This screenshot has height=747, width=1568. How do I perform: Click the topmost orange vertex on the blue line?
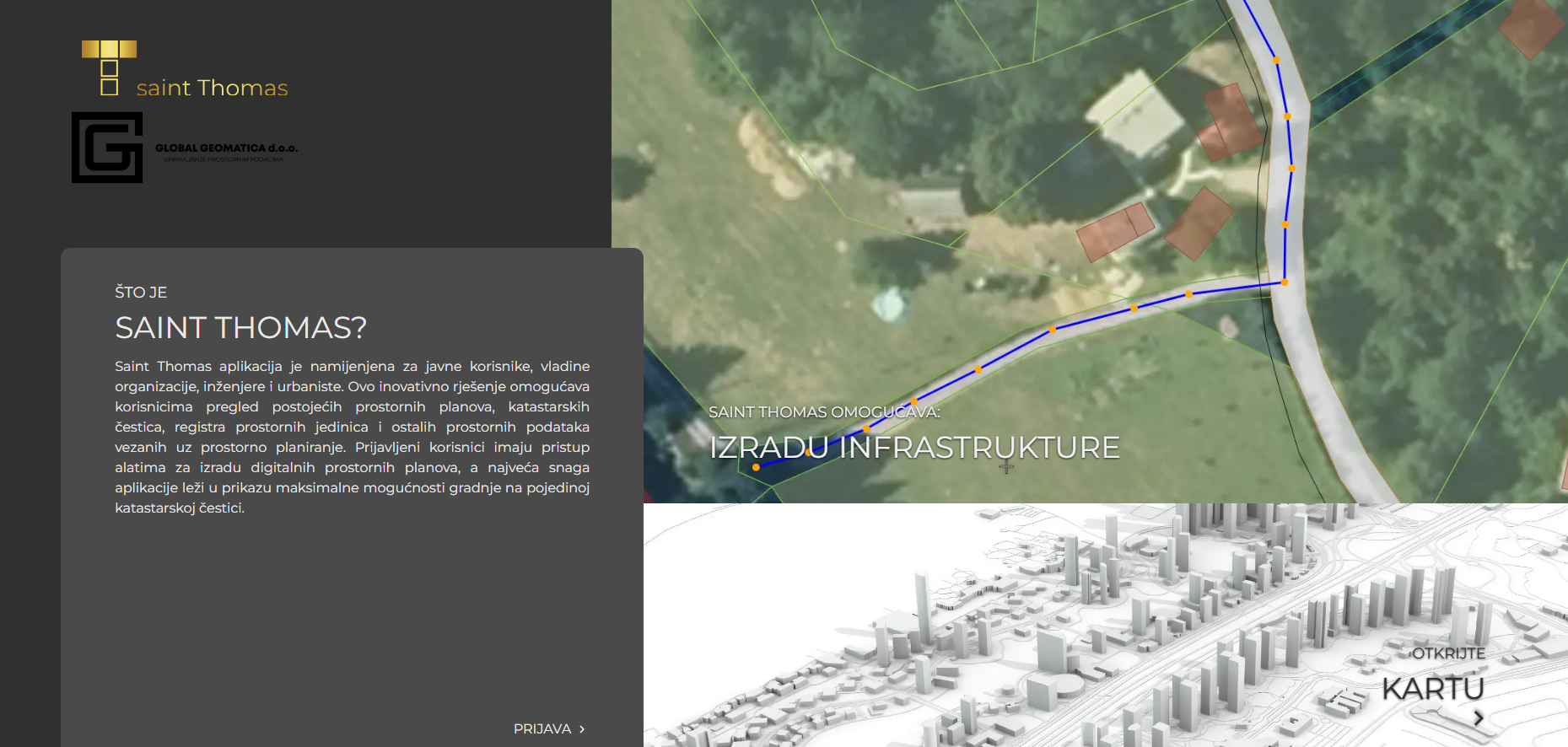[1276, 61]
